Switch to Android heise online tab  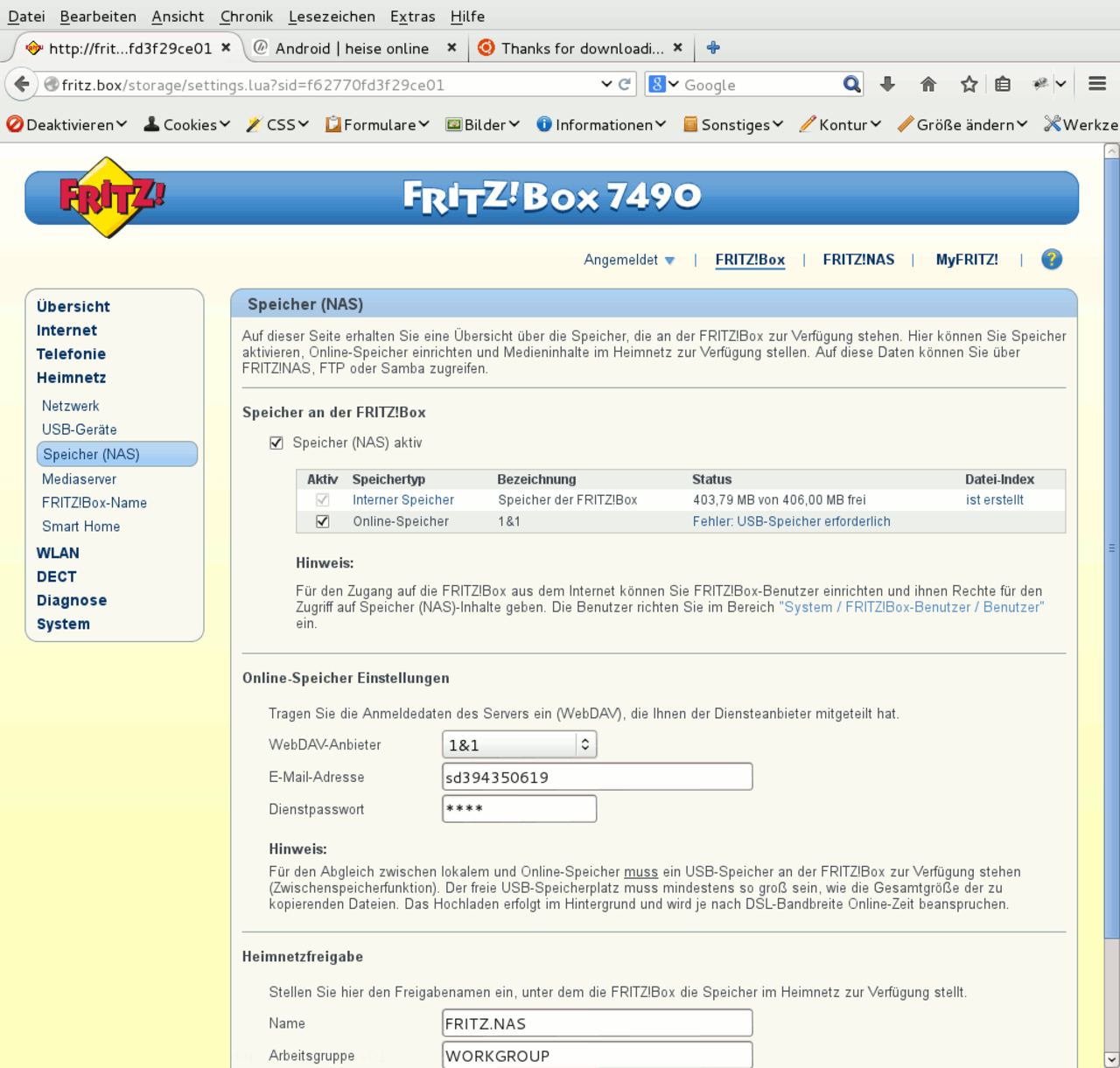tap(354, 48)
